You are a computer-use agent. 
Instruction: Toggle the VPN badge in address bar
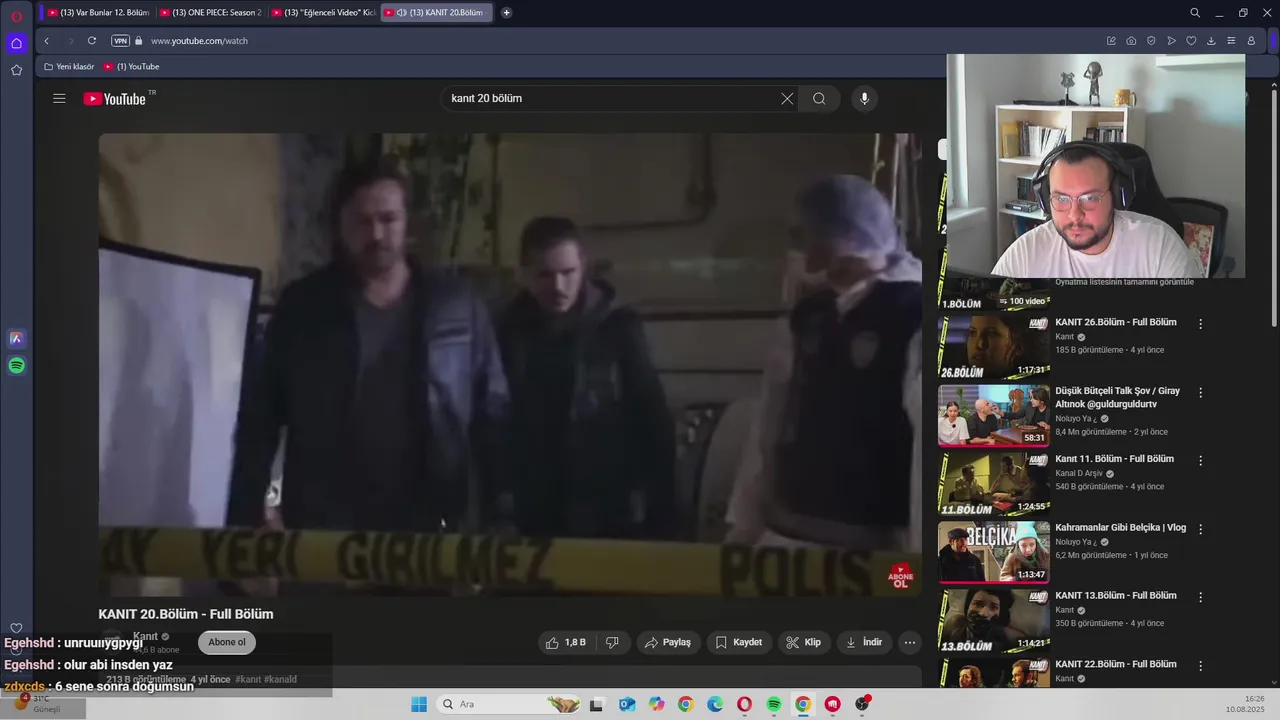click(120, 41)
